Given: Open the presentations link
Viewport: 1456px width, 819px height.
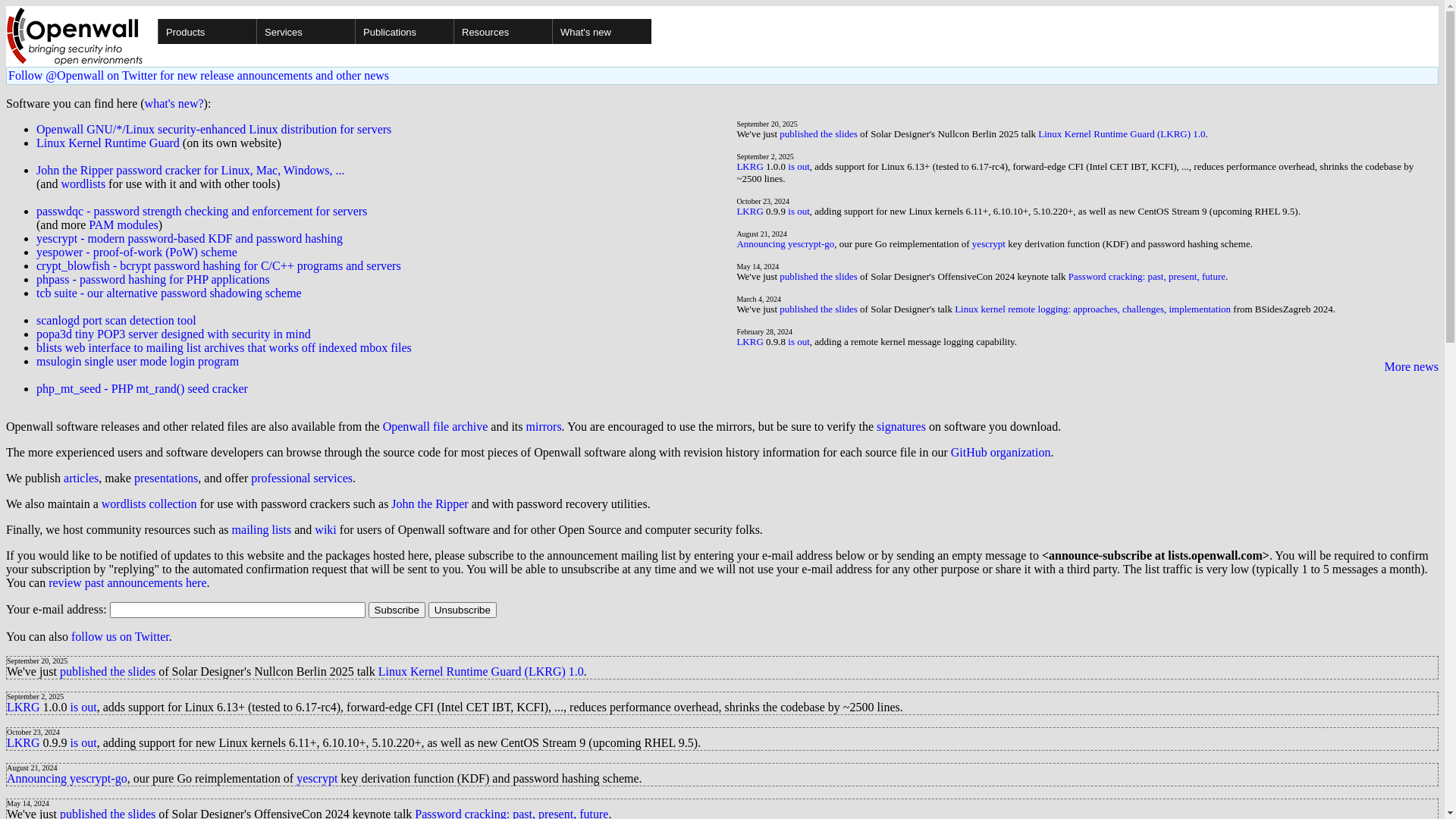Looking at the screenshot, I should coord(166,479).
